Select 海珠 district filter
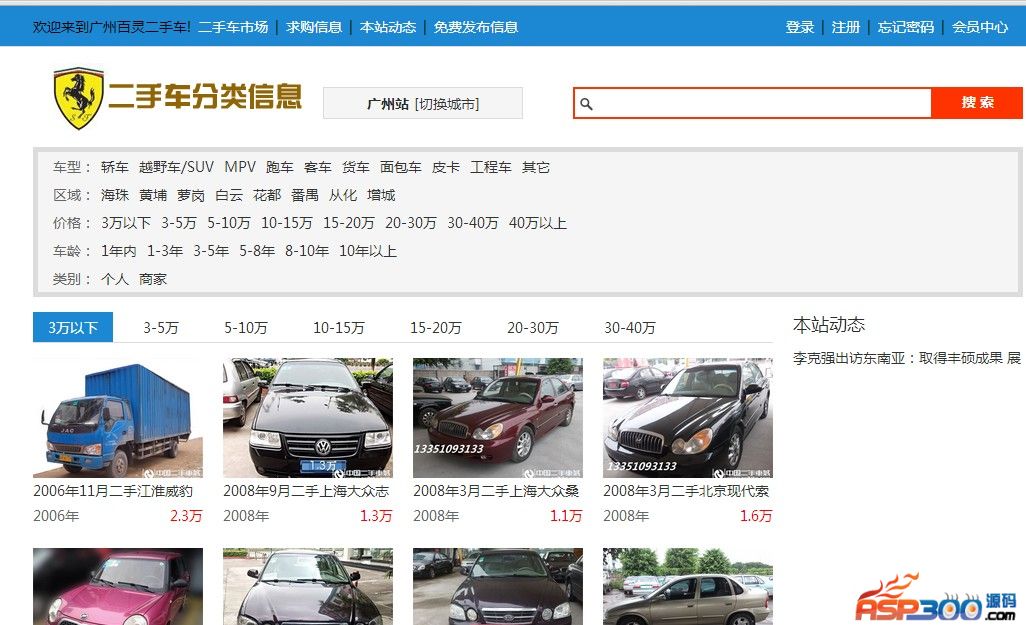The height and width of the screenshot is (625, 1026). (x=115, y=195)
